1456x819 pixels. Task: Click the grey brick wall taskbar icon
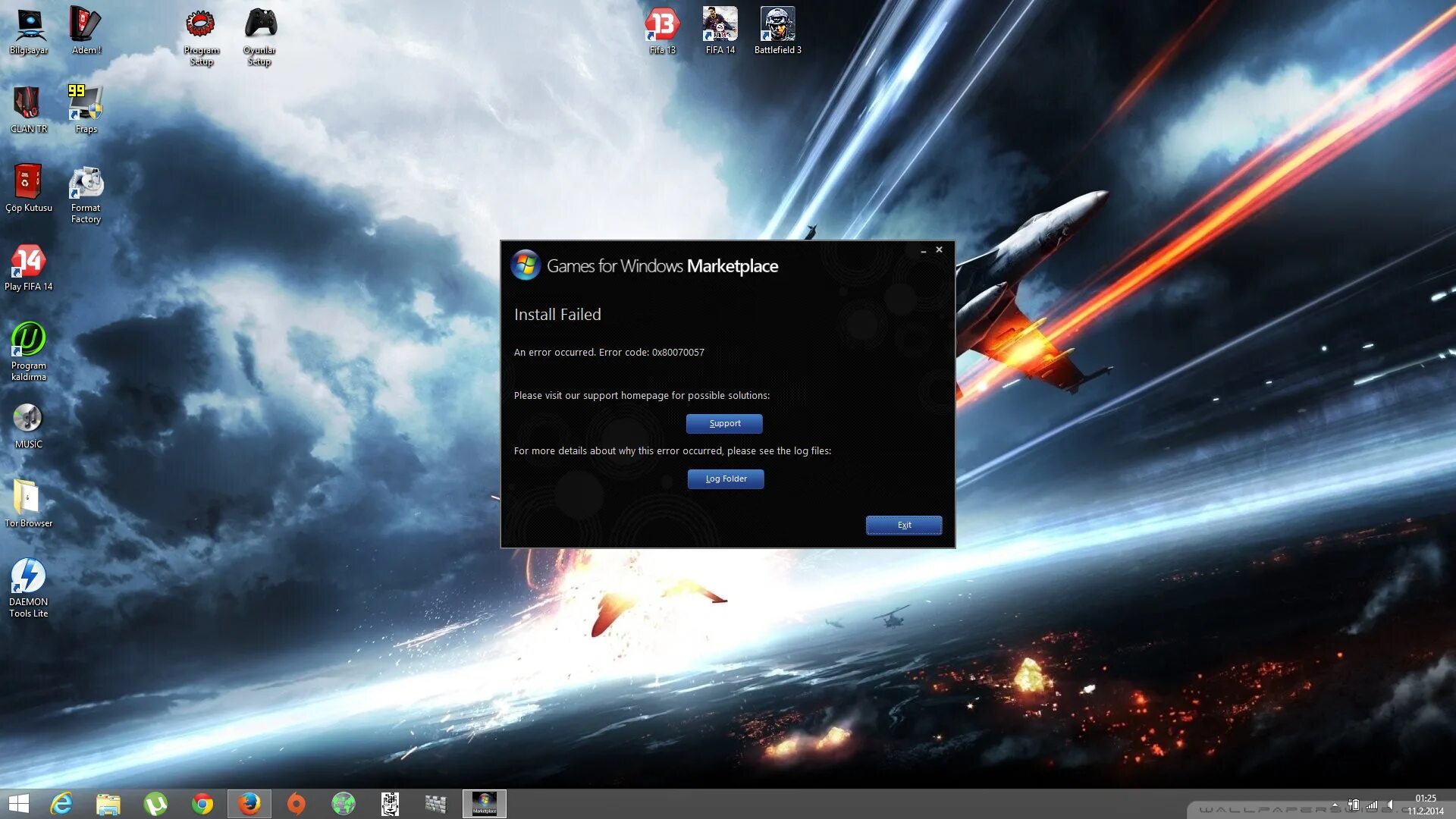(x=436, y=804)
